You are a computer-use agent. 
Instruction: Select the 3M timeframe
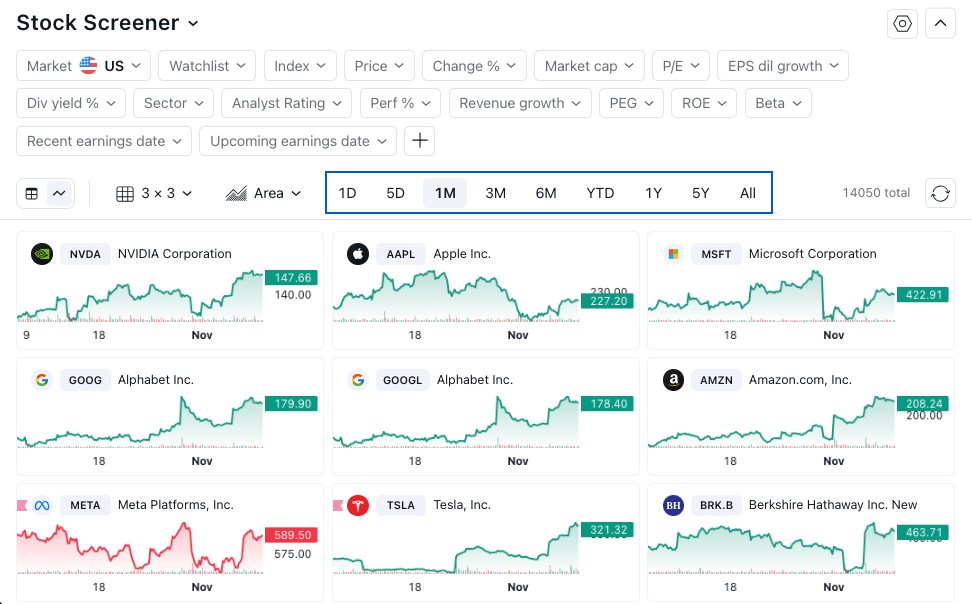pos(495,193)
